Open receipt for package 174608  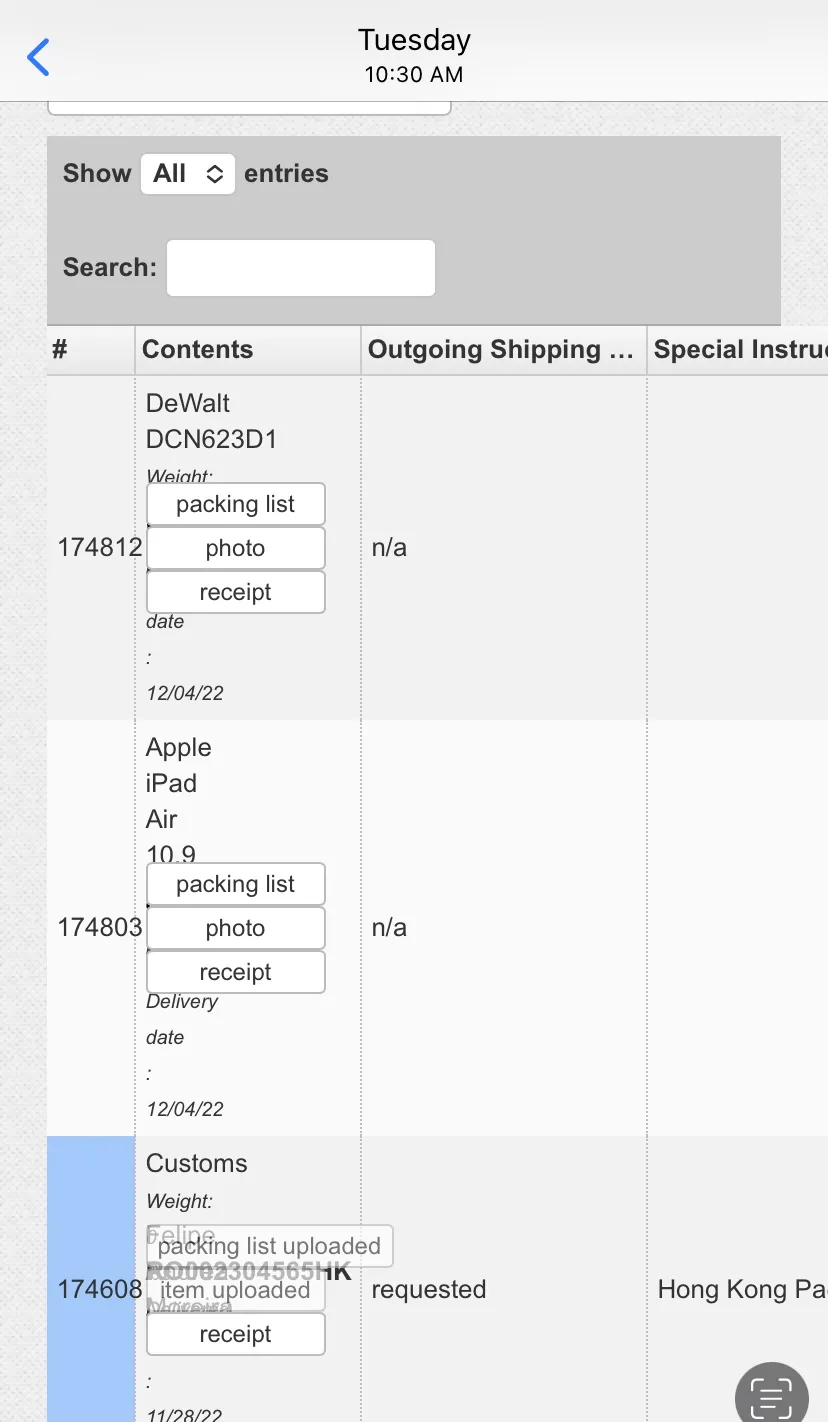(236, 1334)
